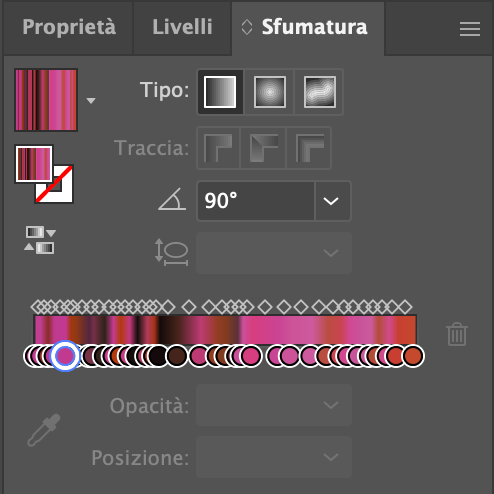Viewport: 494px width, 494px height.
Task: Select the radial gradient type
Action: tap(270, 92)
